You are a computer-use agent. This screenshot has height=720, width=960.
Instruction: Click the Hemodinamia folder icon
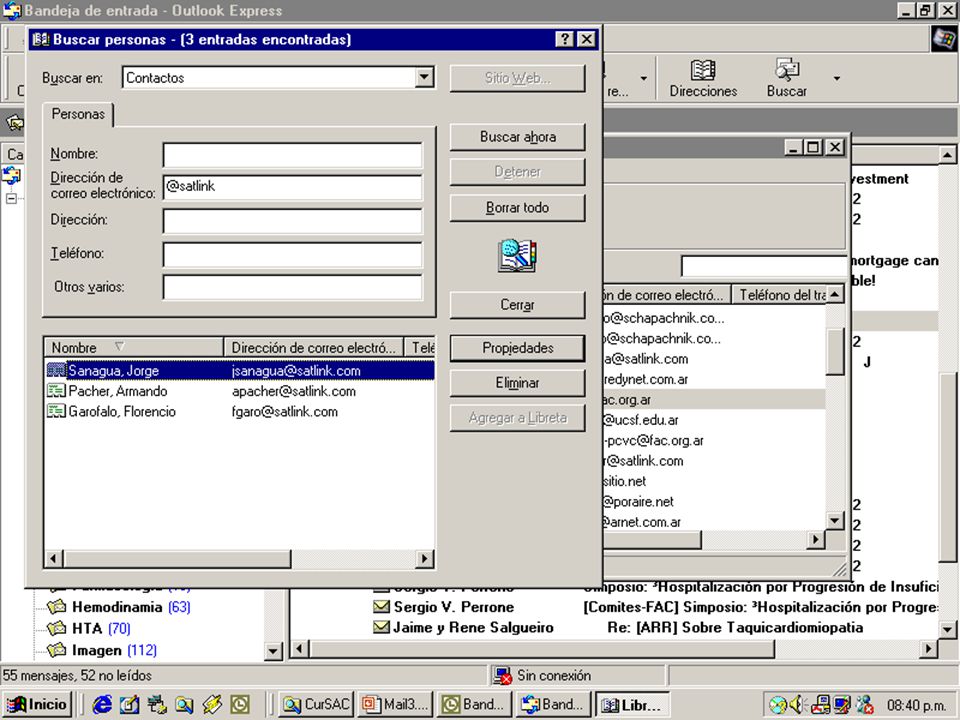tap(57, 607)
